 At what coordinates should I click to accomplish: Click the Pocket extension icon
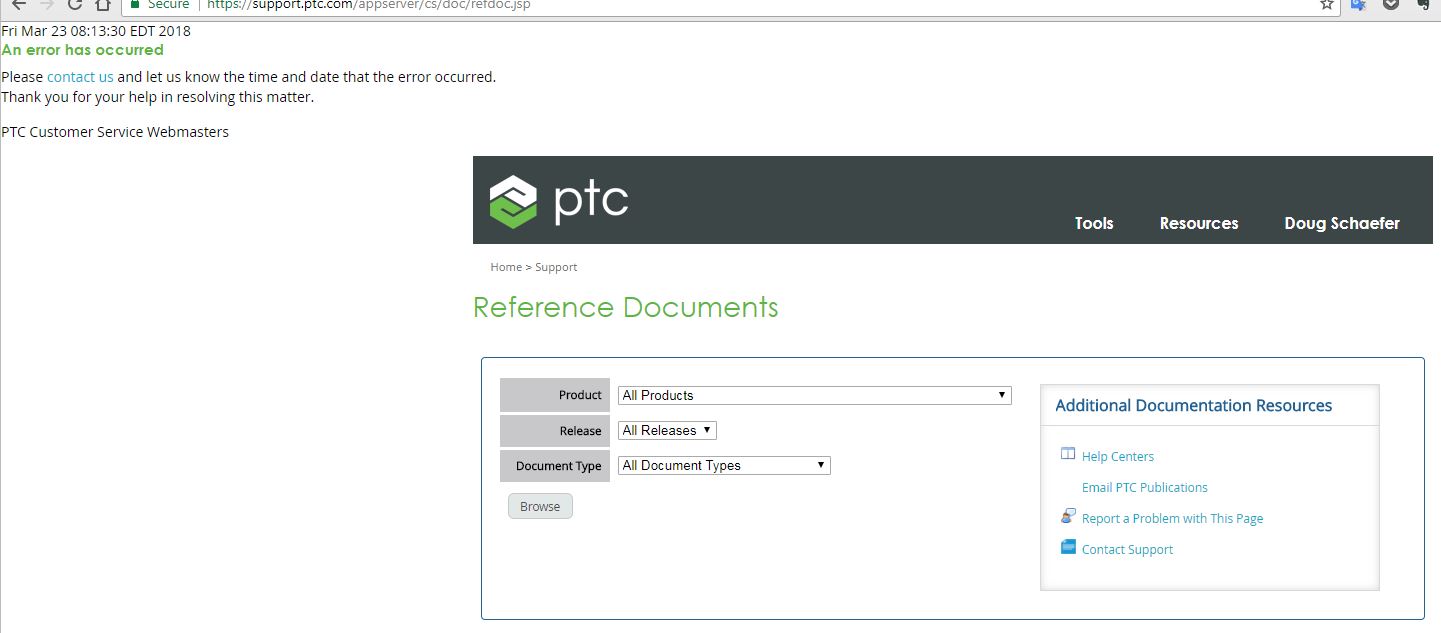(x=1391, y=4)
